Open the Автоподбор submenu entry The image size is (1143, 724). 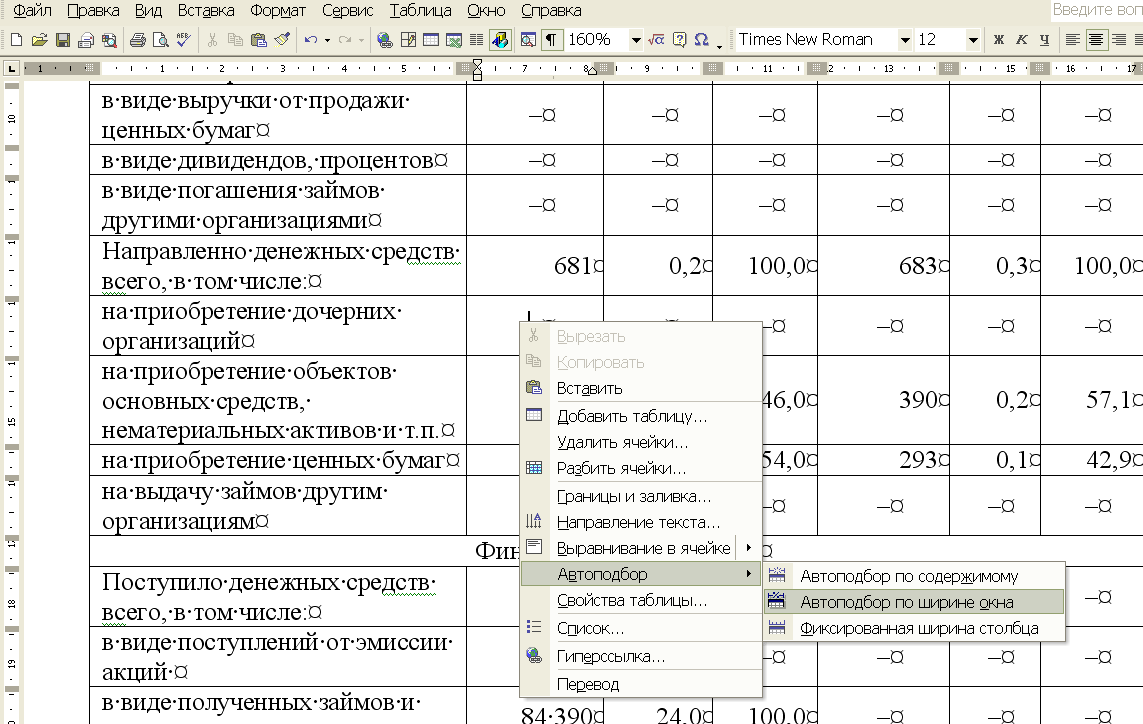pyautogui.click(x=641, y=575)
